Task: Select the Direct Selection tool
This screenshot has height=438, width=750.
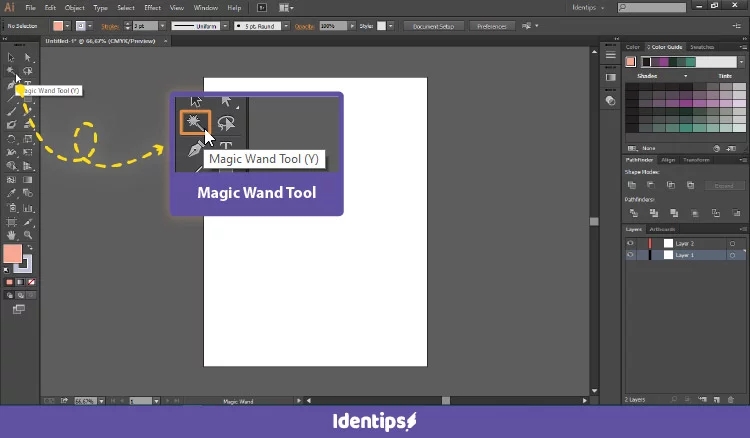Action: [28, 57]
